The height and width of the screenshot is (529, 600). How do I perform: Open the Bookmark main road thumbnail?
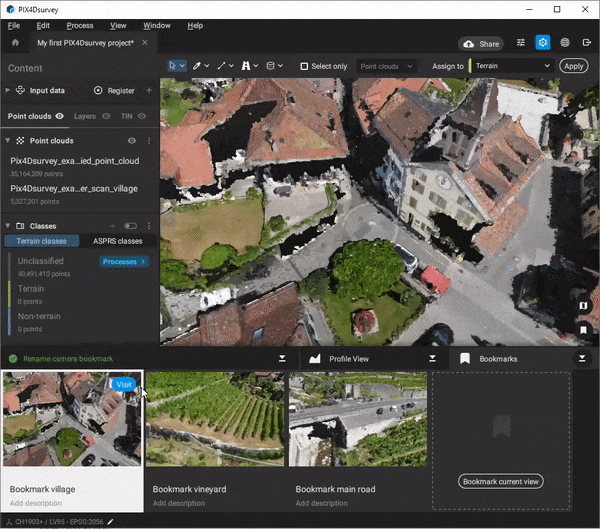[358, 419]
